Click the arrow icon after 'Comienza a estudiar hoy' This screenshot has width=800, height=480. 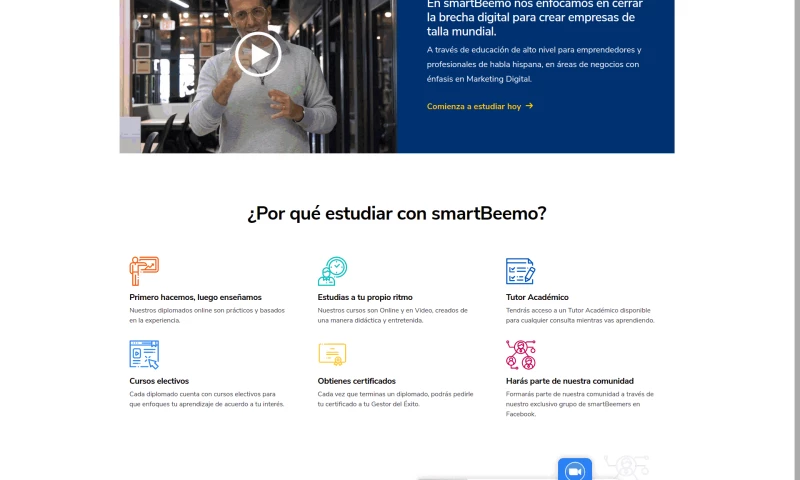[x=529, y=106]
